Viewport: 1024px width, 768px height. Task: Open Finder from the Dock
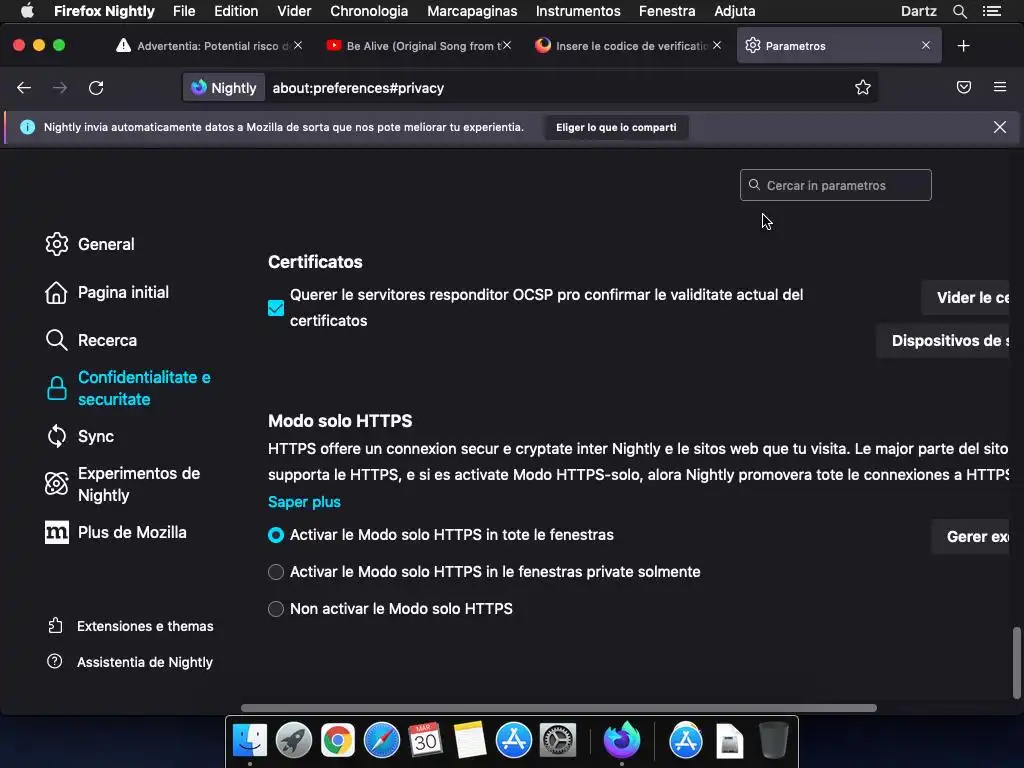coord(249,741)
